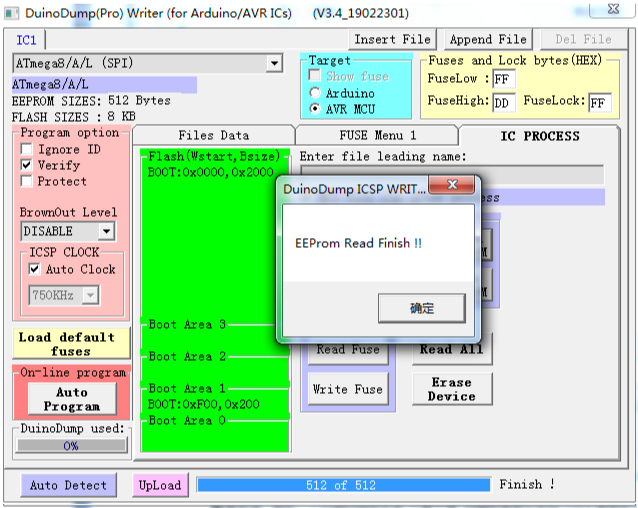Click the Boot Area 3 label
638x508 pixels.
[x=187, y=324]
